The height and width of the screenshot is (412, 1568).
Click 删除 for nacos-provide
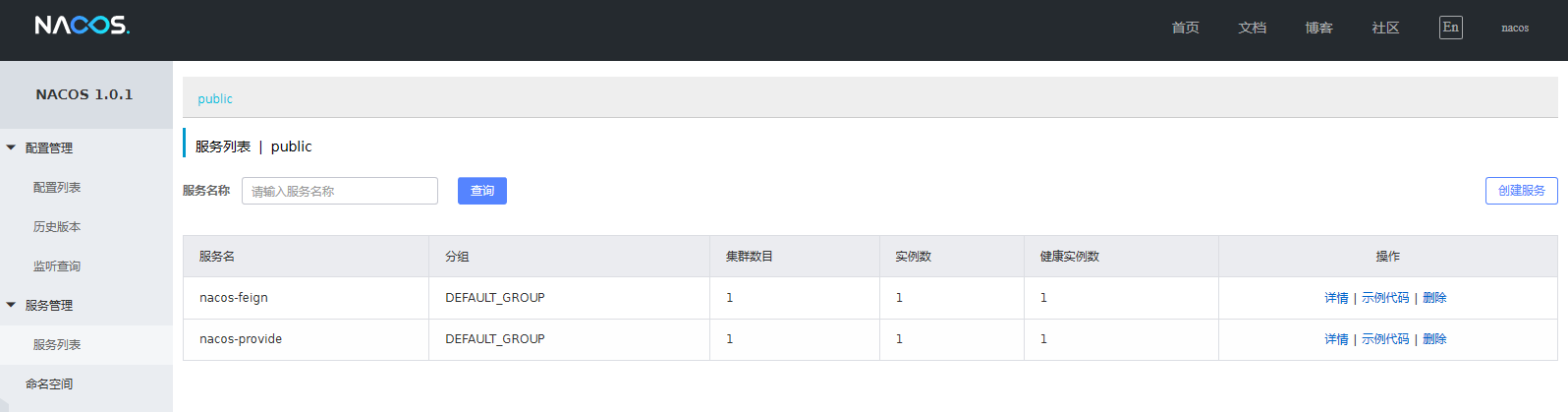[1434, 339]
